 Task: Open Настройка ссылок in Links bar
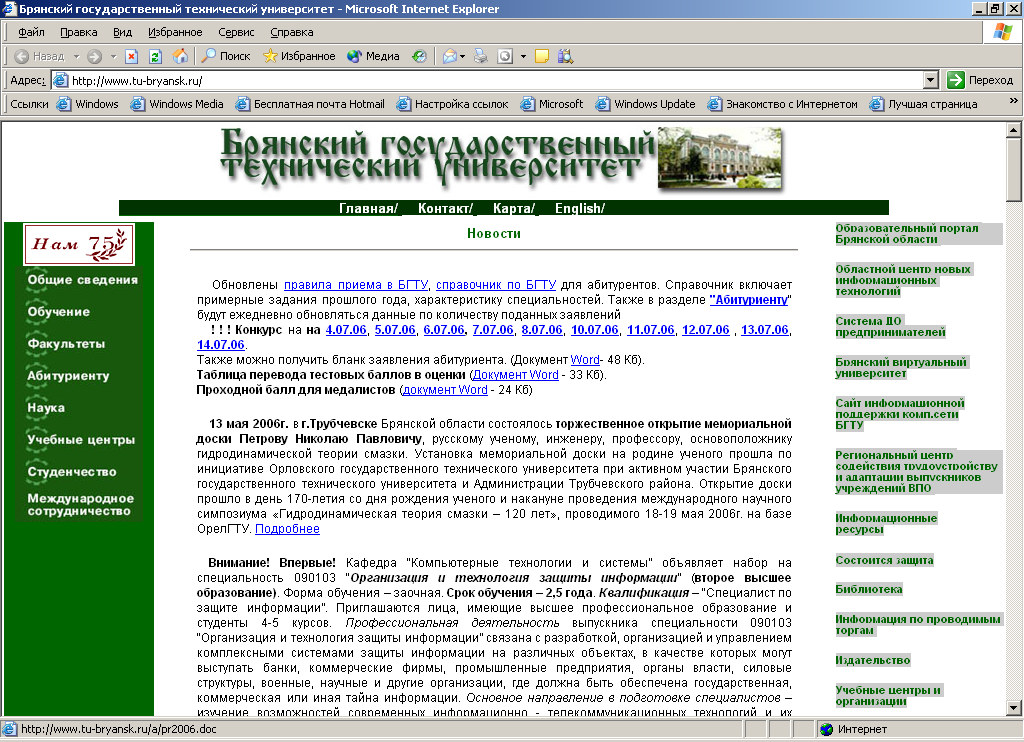pyautogui.click(x=453, y=104)
